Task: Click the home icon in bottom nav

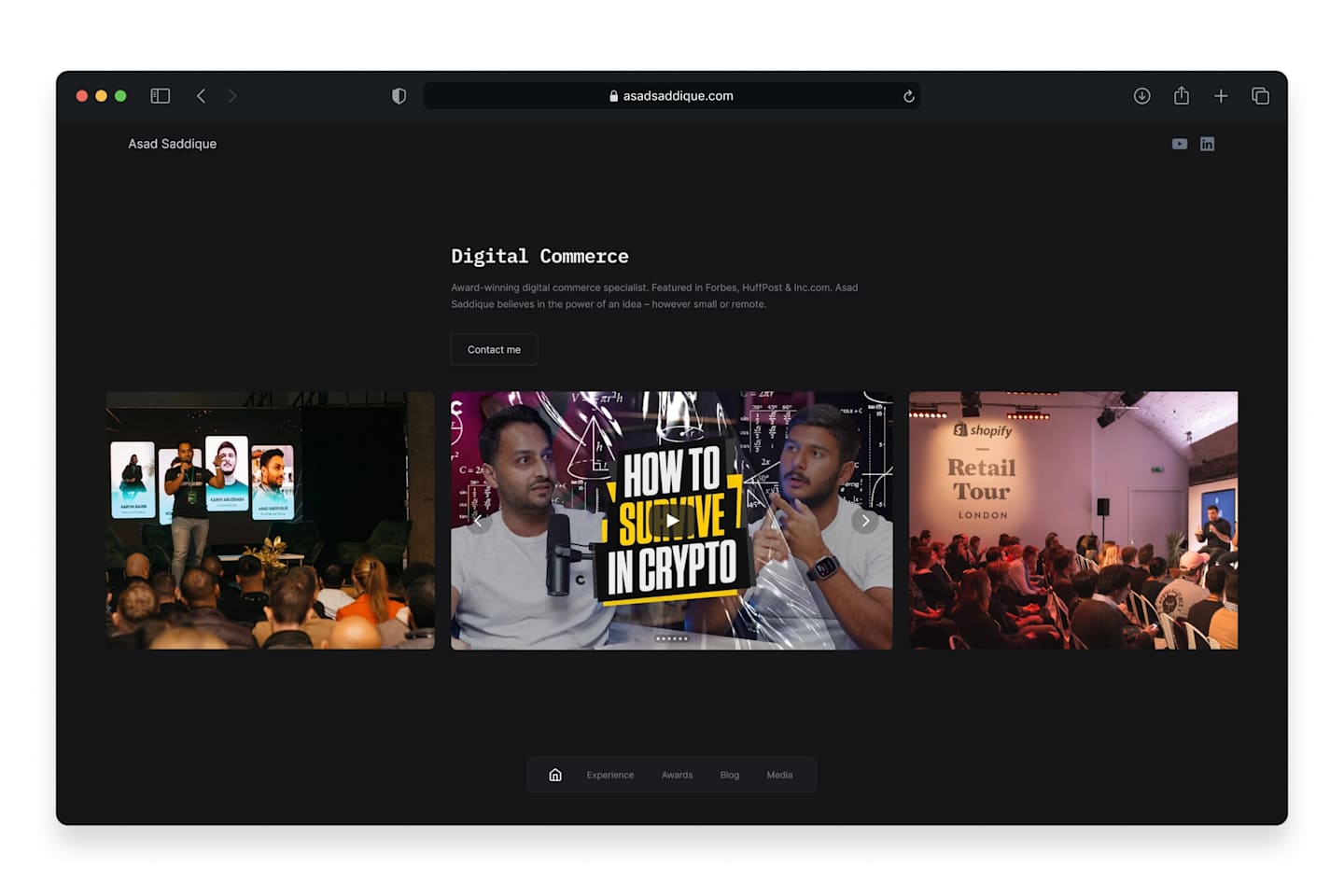Action: tap(555, 775)
